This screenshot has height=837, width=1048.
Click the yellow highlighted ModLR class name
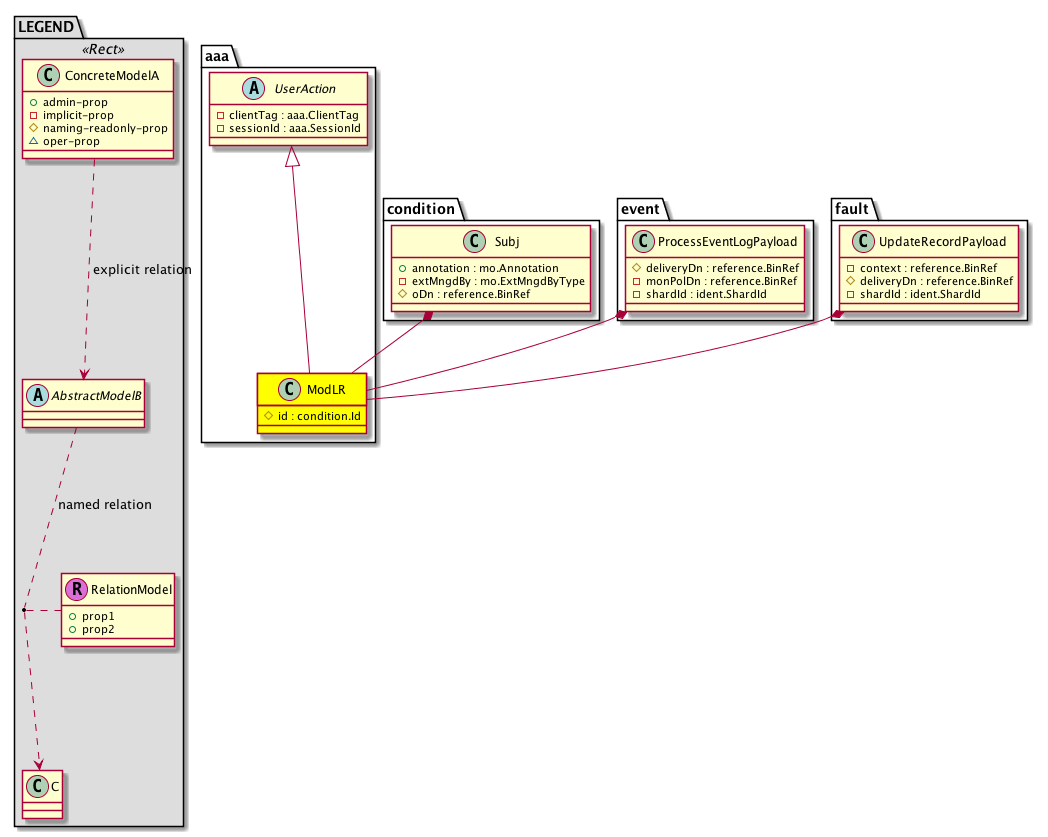(321, 388)
